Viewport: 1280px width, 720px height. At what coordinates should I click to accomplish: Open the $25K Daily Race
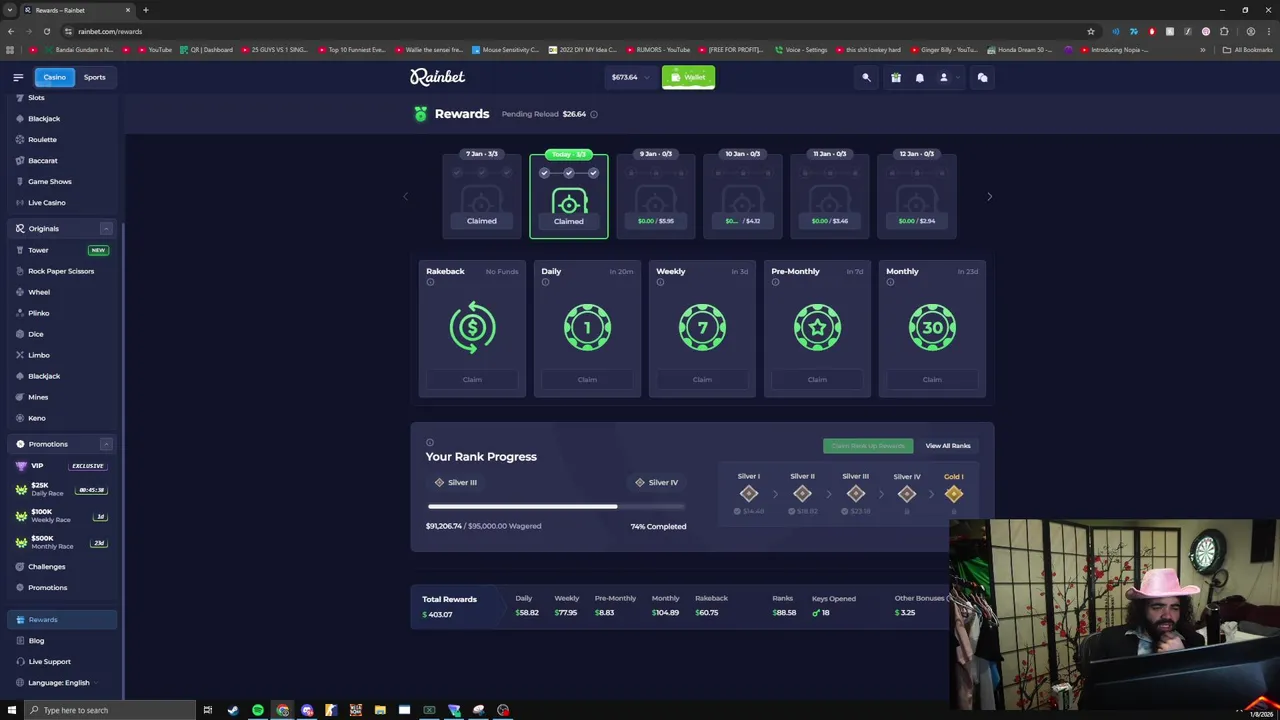click(x=61, y=489)
